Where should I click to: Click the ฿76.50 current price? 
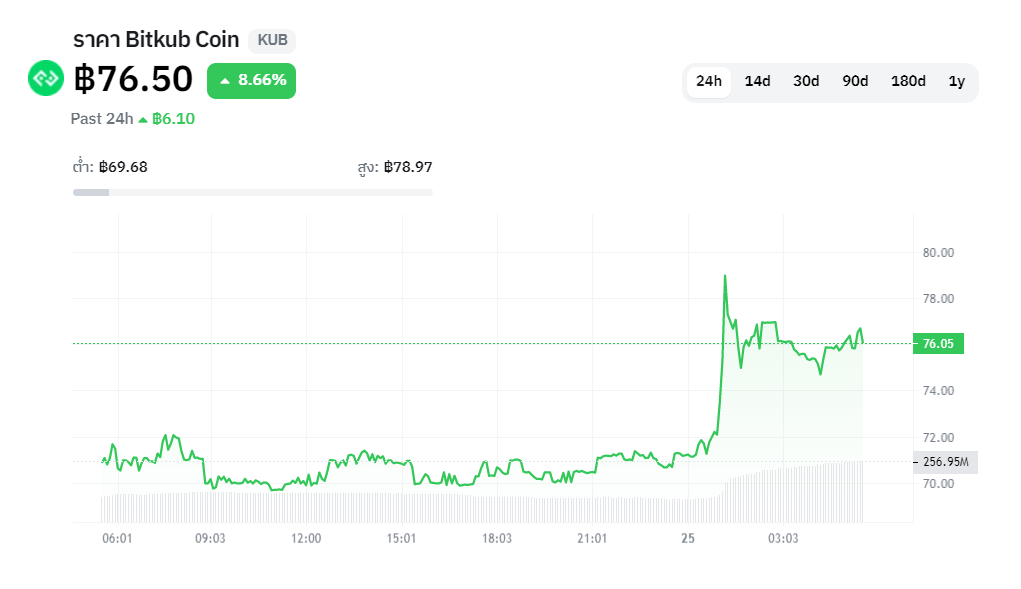point(133,79)
